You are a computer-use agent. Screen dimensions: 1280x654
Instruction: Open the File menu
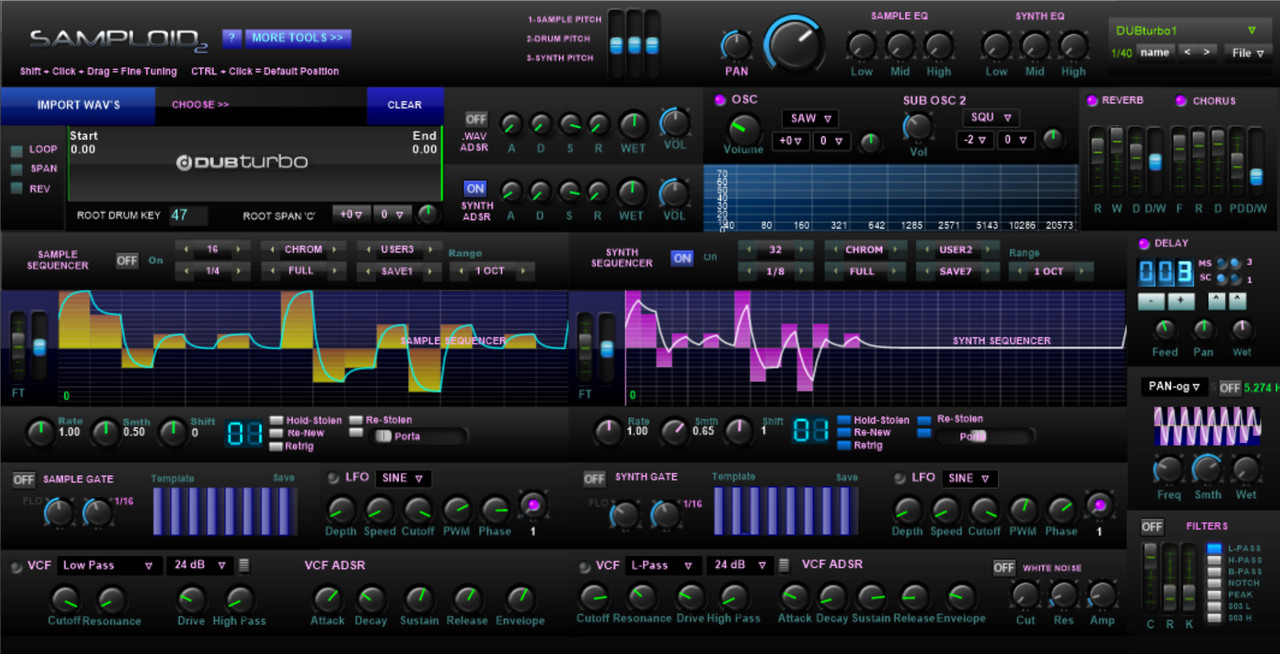[x=1250, y=53]
